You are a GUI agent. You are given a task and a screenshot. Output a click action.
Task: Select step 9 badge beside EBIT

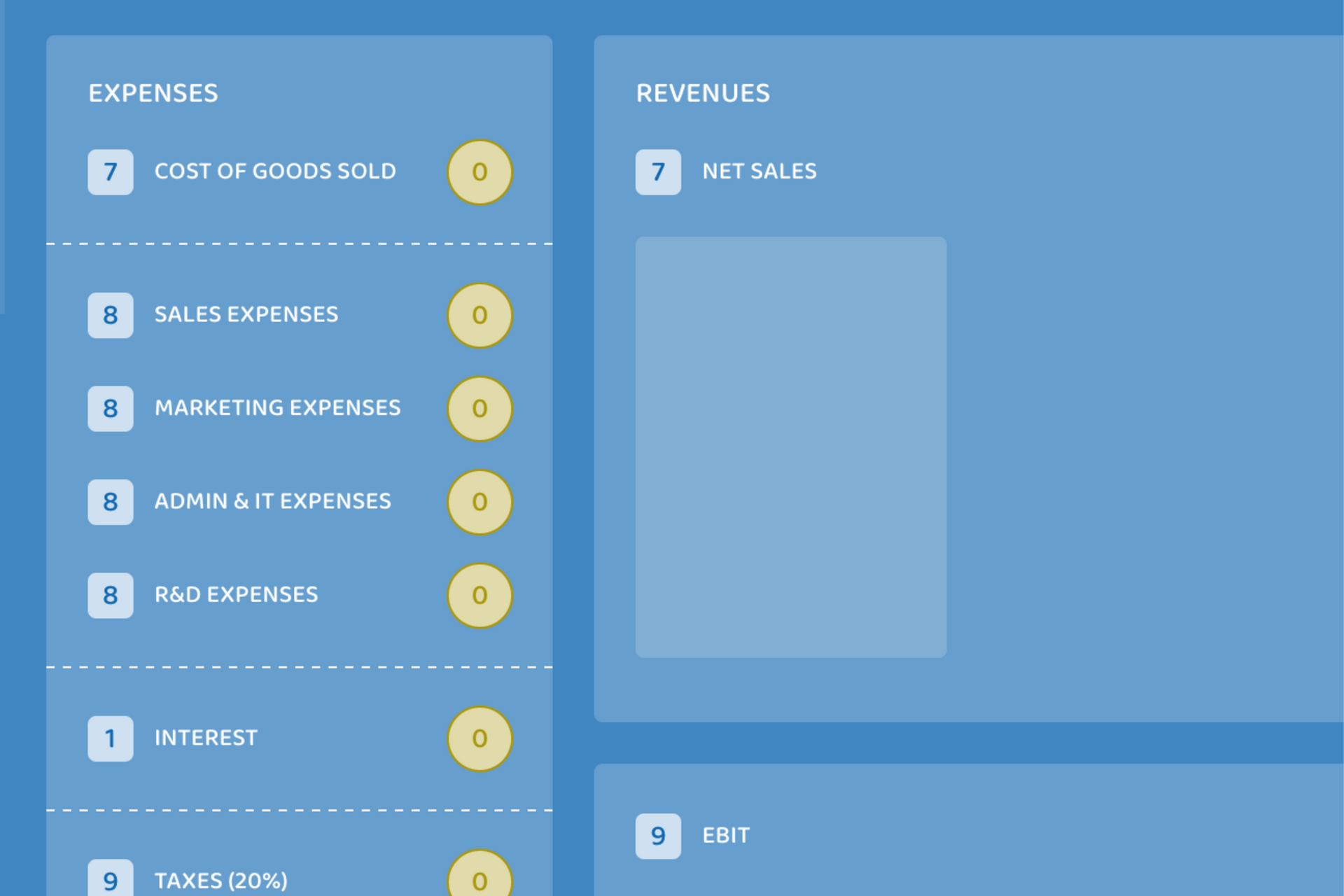coord(658,836)
